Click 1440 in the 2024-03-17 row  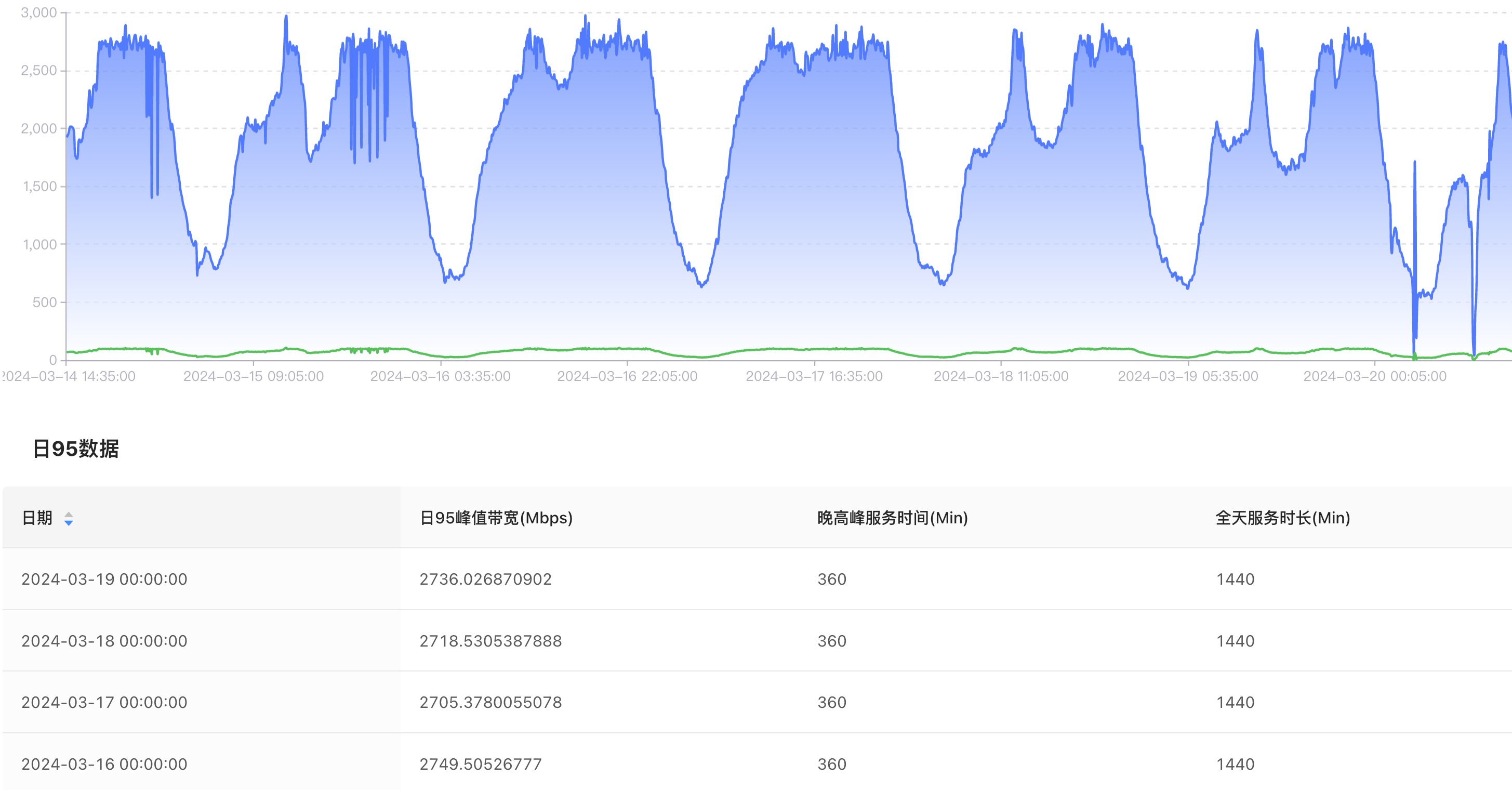click(1235, 703)
